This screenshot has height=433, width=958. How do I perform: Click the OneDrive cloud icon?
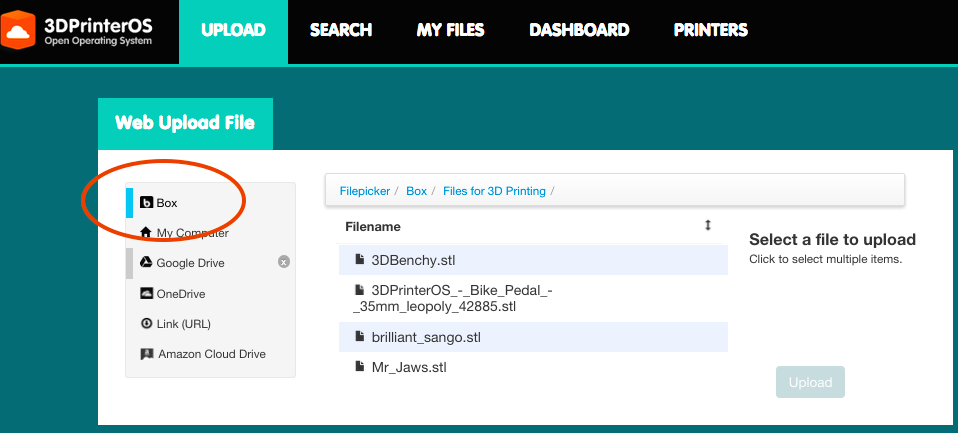[146, 293]
